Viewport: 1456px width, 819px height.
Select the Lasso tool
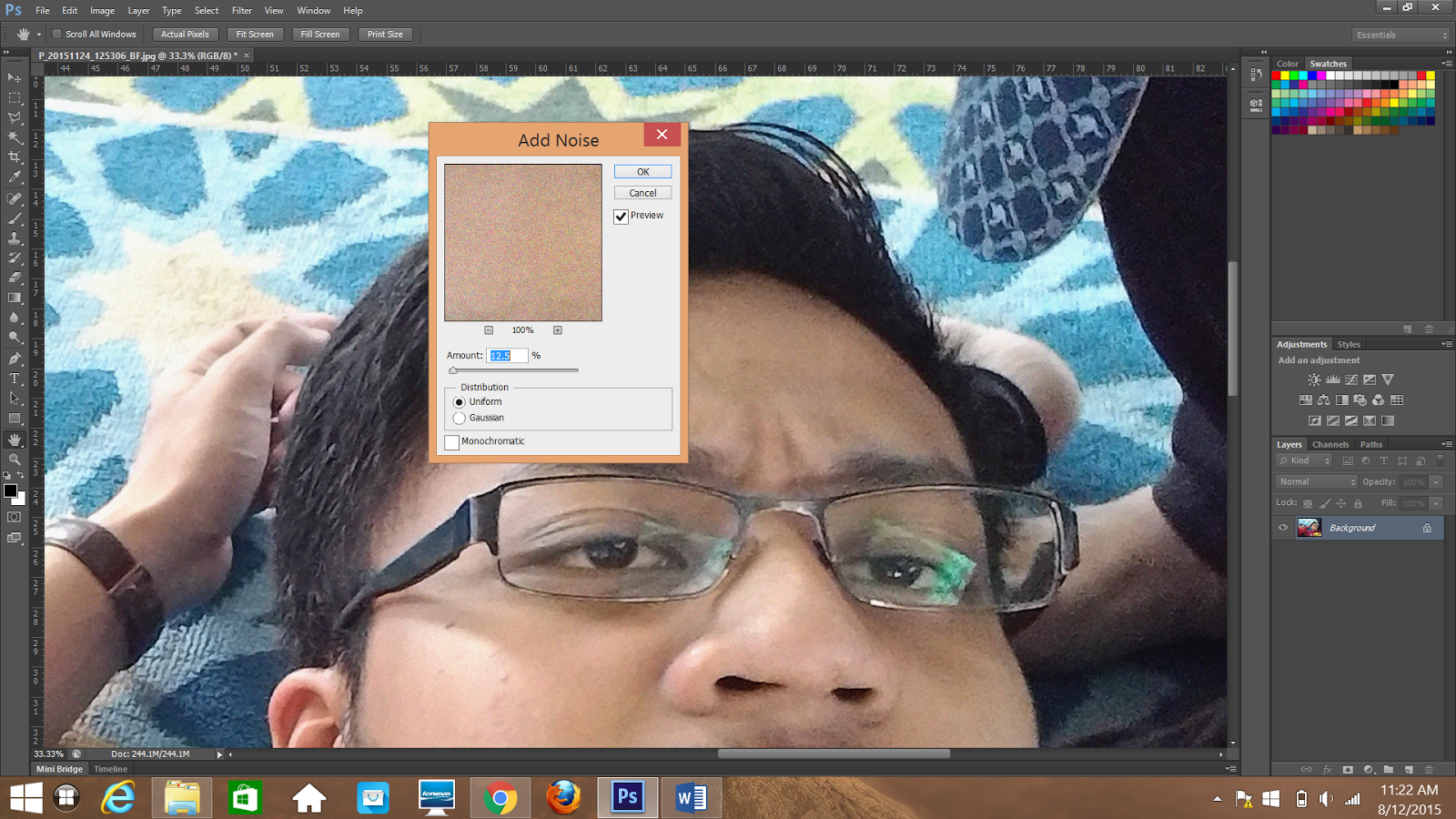tap(15, 118)
